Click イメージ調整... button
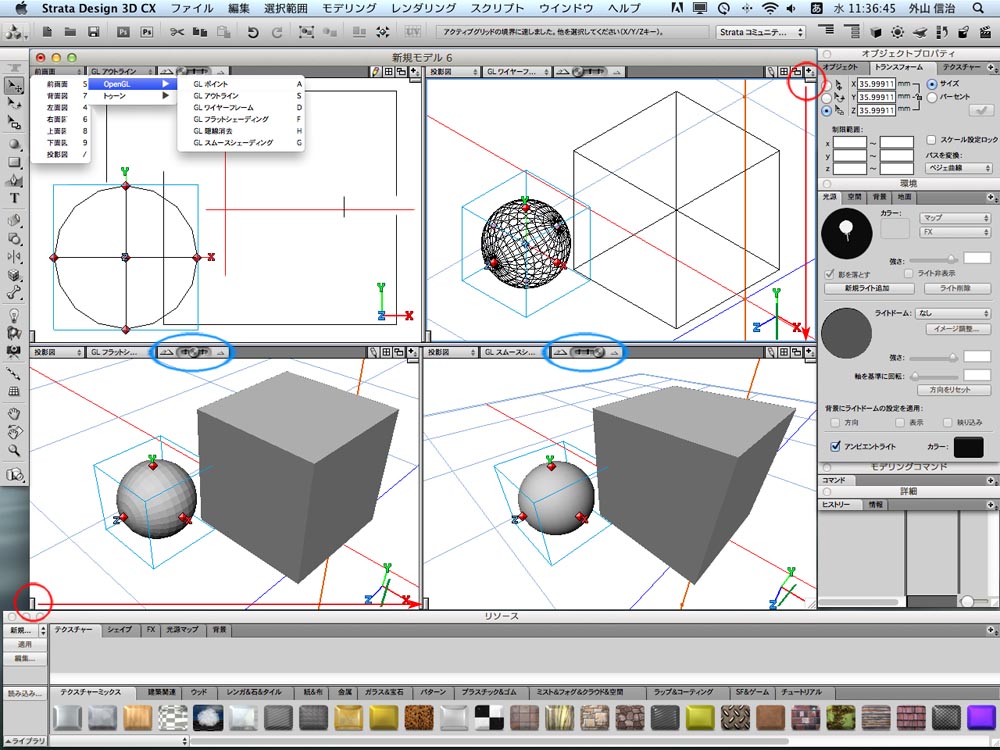Image resolution: width=1000 pixels, height=750 pixels. (x=957, y=329)
